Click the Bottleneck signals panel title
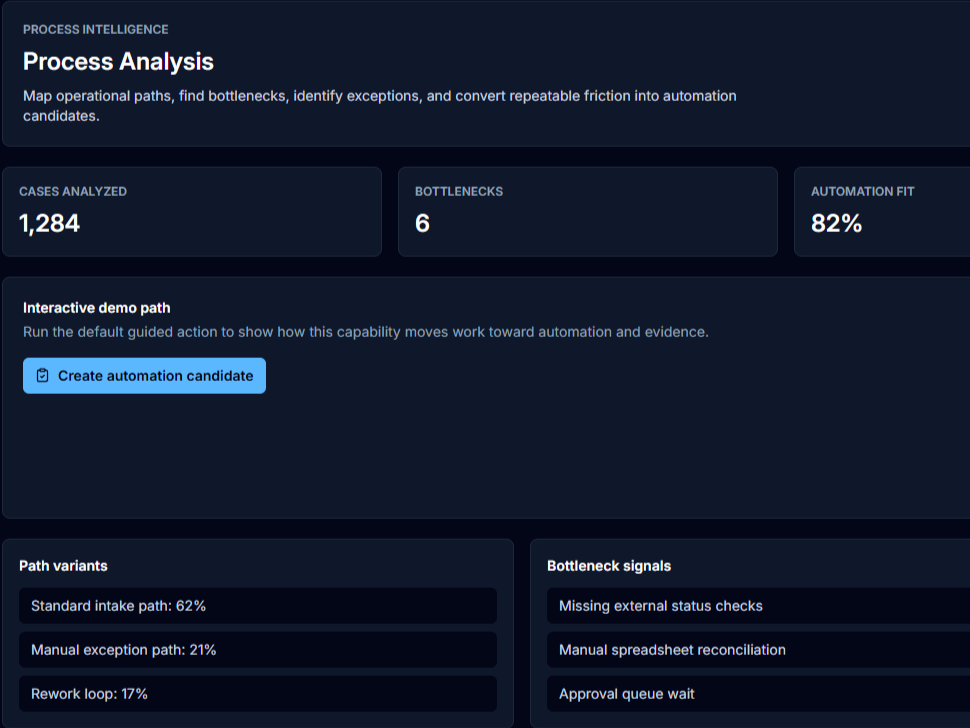This screenshot has height=728, width=970. (x=609, y=565)
